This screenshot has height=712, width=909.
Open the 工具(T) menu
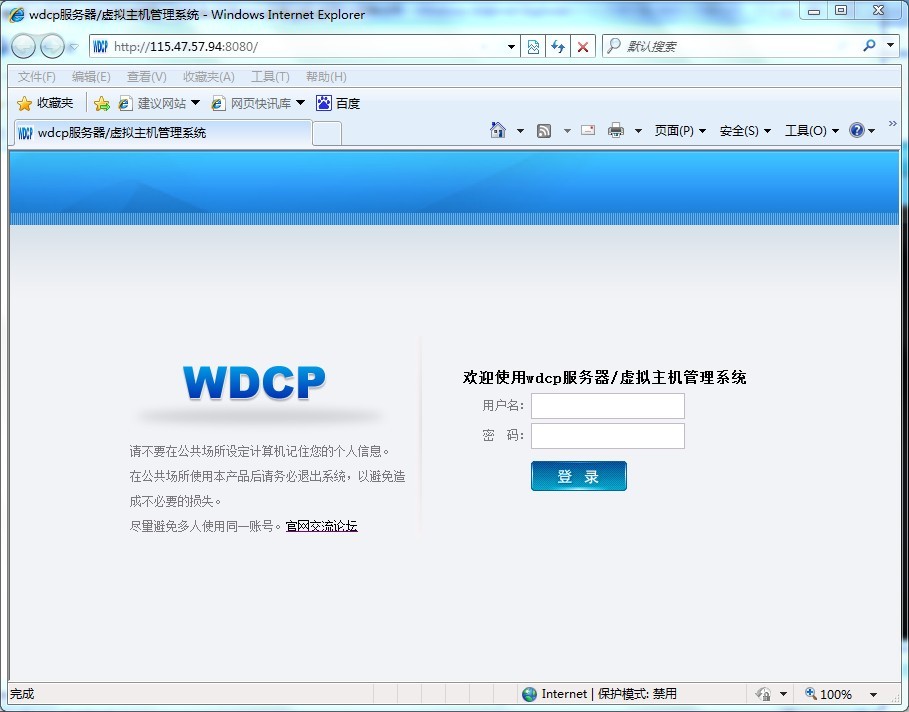[270, 77]
